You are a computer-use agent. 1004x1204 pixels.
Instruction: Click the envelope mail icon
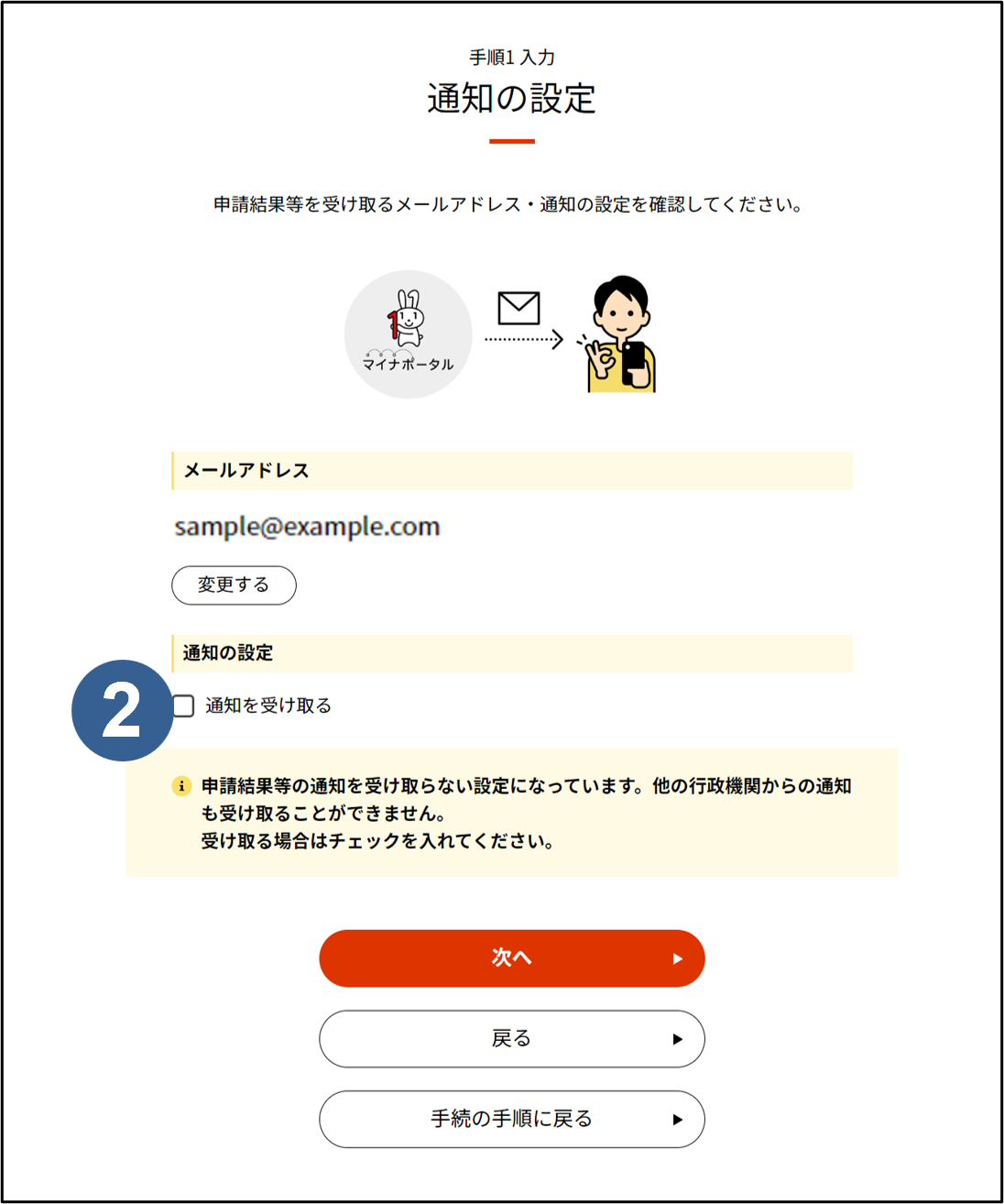[x=518, y=308]
